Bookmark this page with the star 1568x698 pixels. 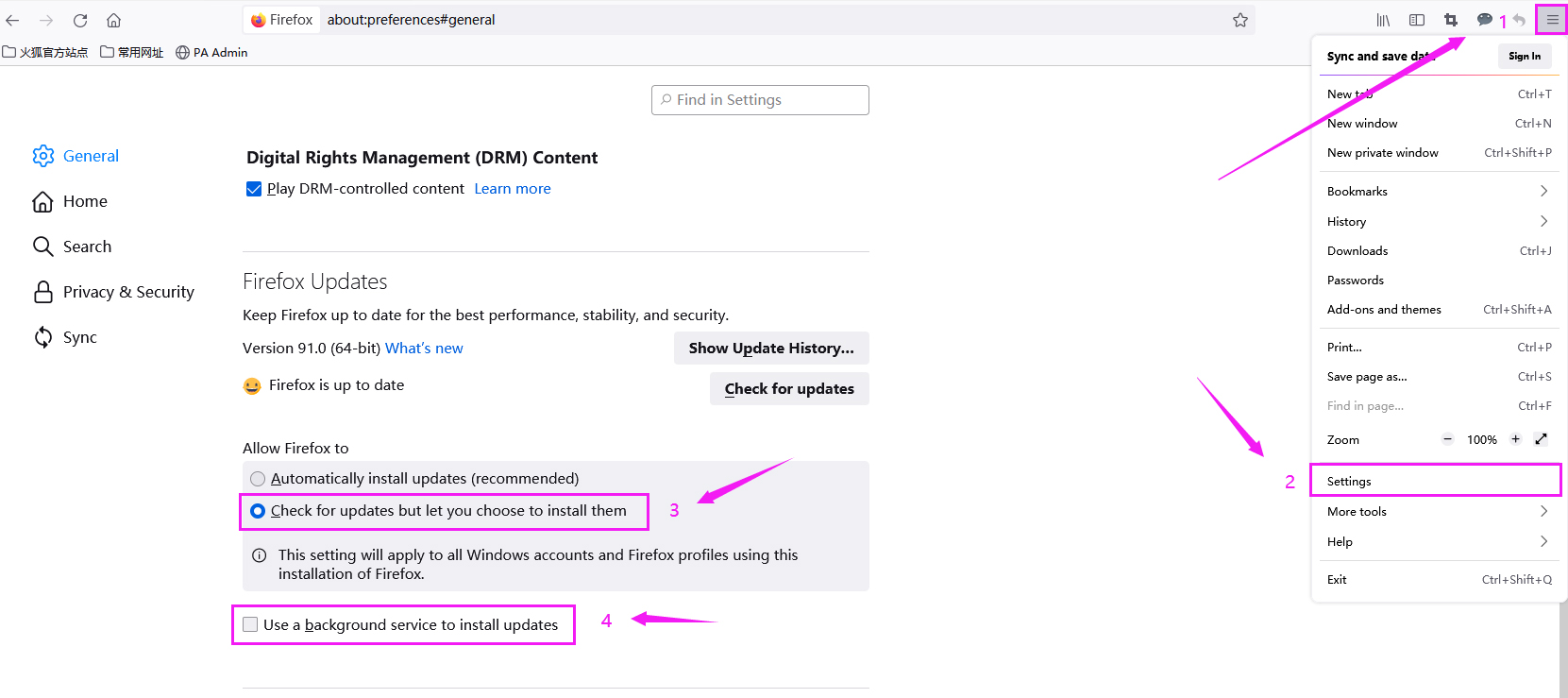tap(1240, 20)
